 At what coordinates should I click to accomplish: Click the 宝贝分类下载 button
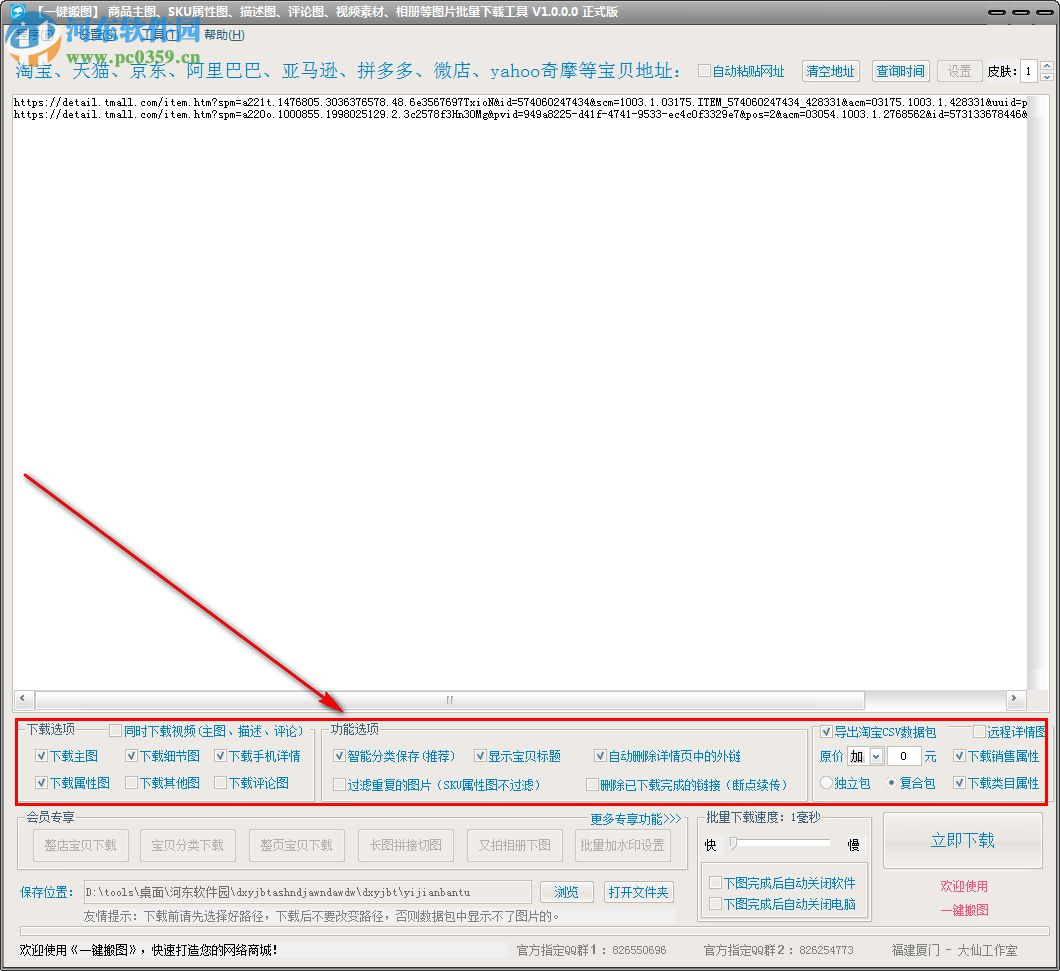(x=188, y=845)
